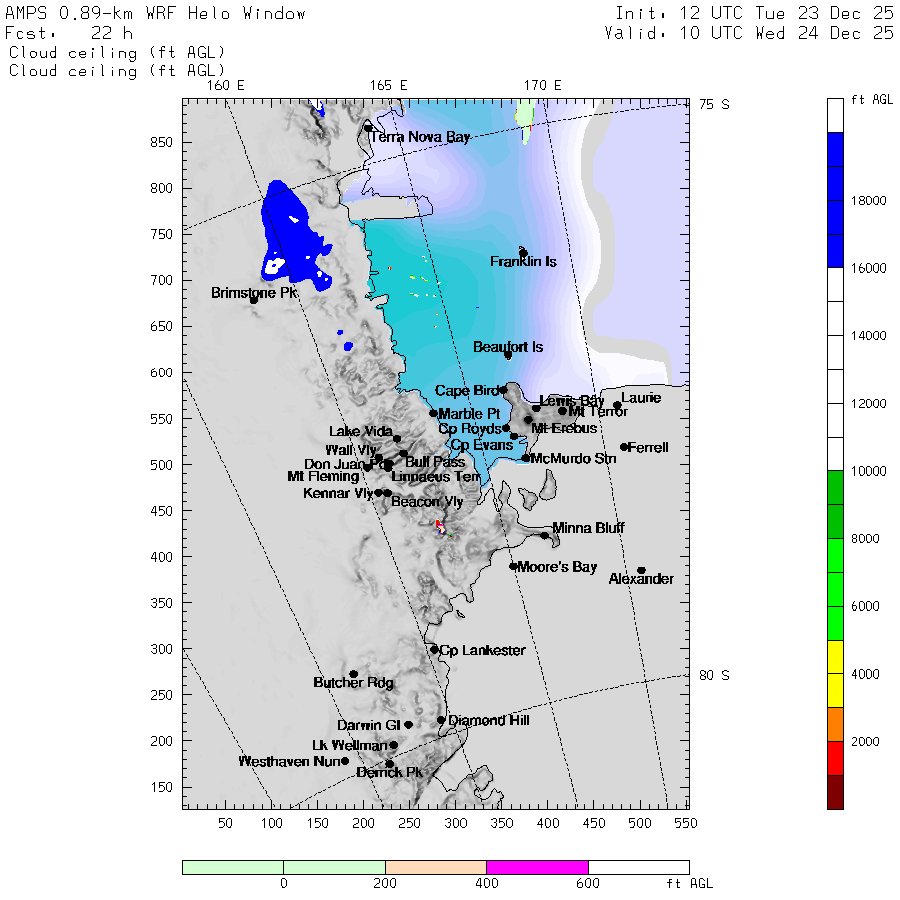The image size is (900, 900).
Task: Click the Minna Bluff label
Action: pos(588,528)
